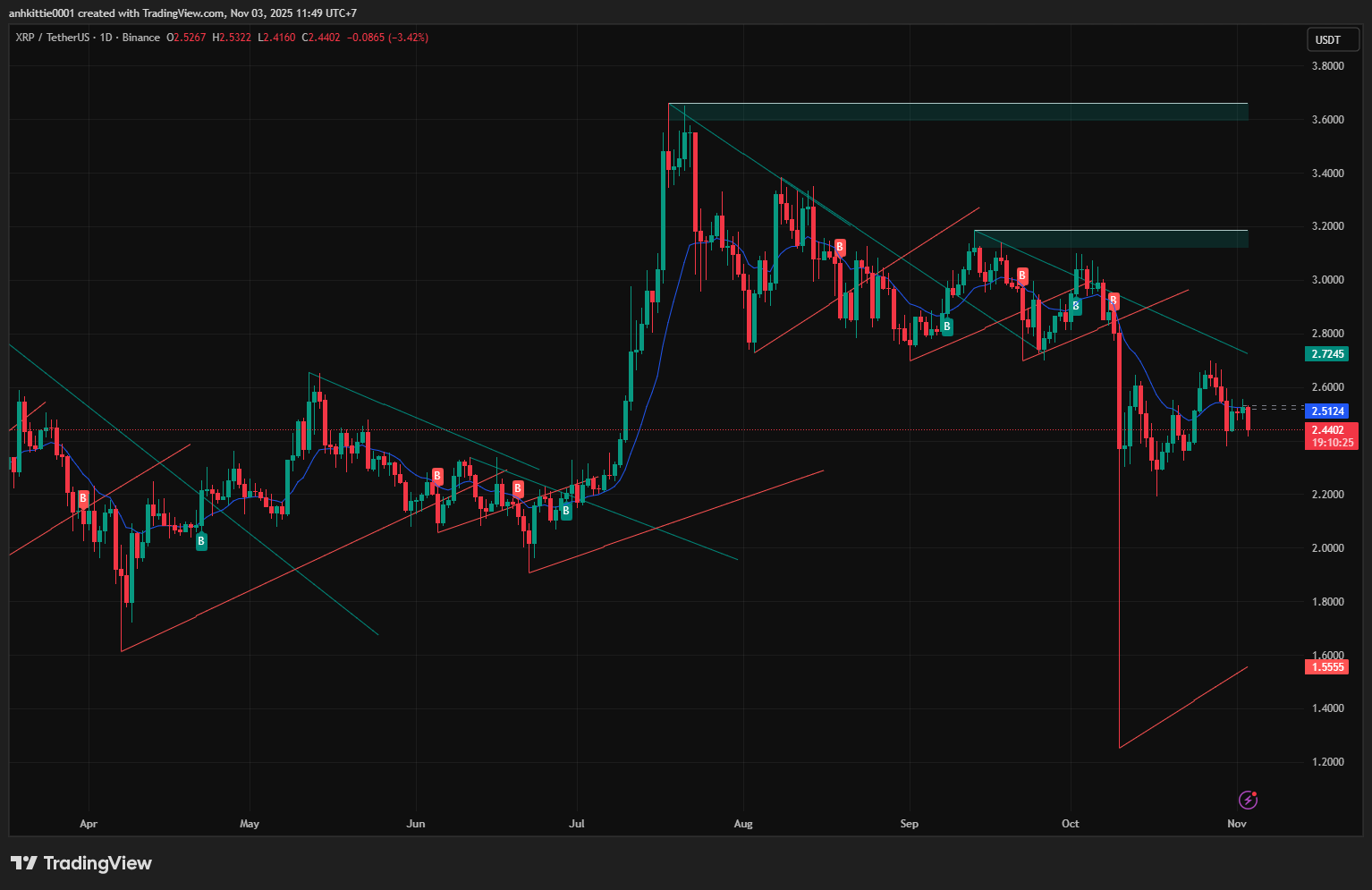Open the USDT currency selector
The width and height of the screenshot is (1372, 890).
click(1328, 39)
